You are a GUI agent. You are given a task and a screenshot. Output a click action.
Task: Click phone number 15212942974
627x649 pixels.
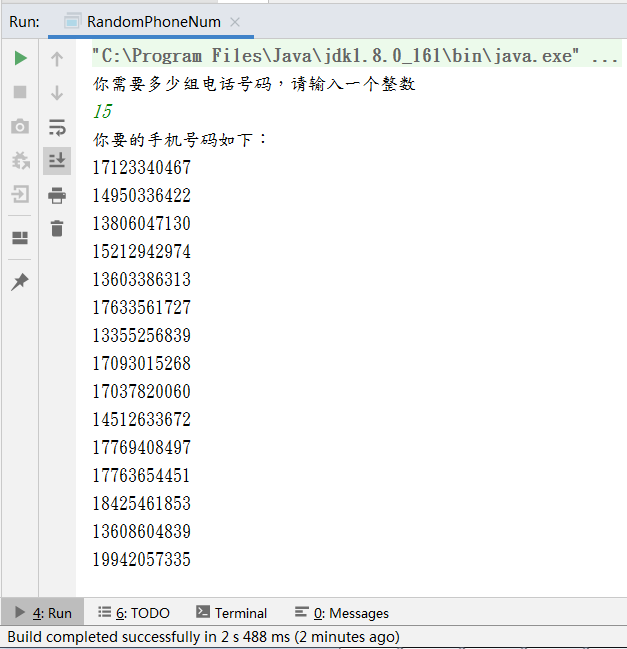click(142, 251)
